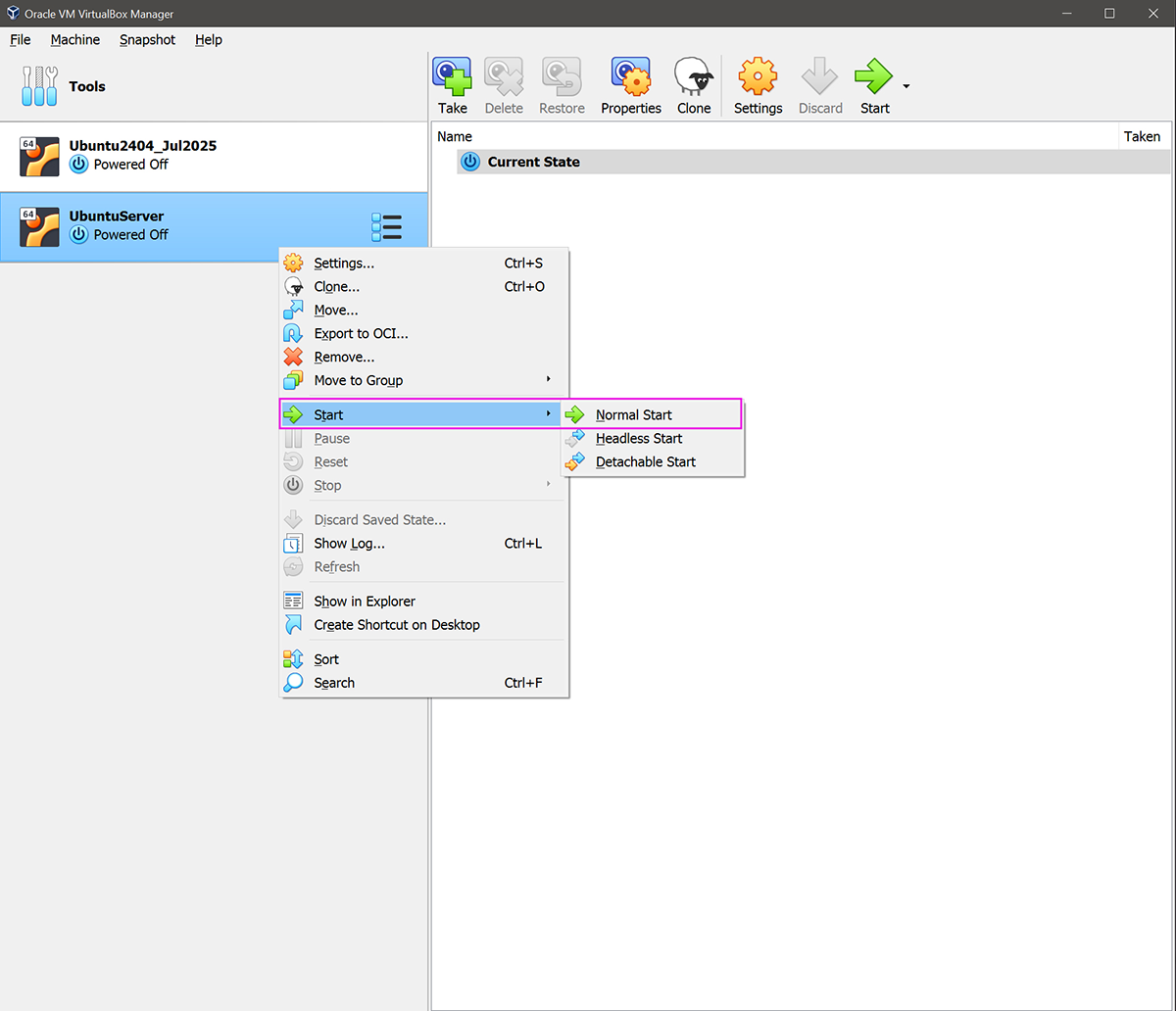
Task: Select the Tools entry in the sidebar
Action: pyautogui.click(x=214, y=86)
